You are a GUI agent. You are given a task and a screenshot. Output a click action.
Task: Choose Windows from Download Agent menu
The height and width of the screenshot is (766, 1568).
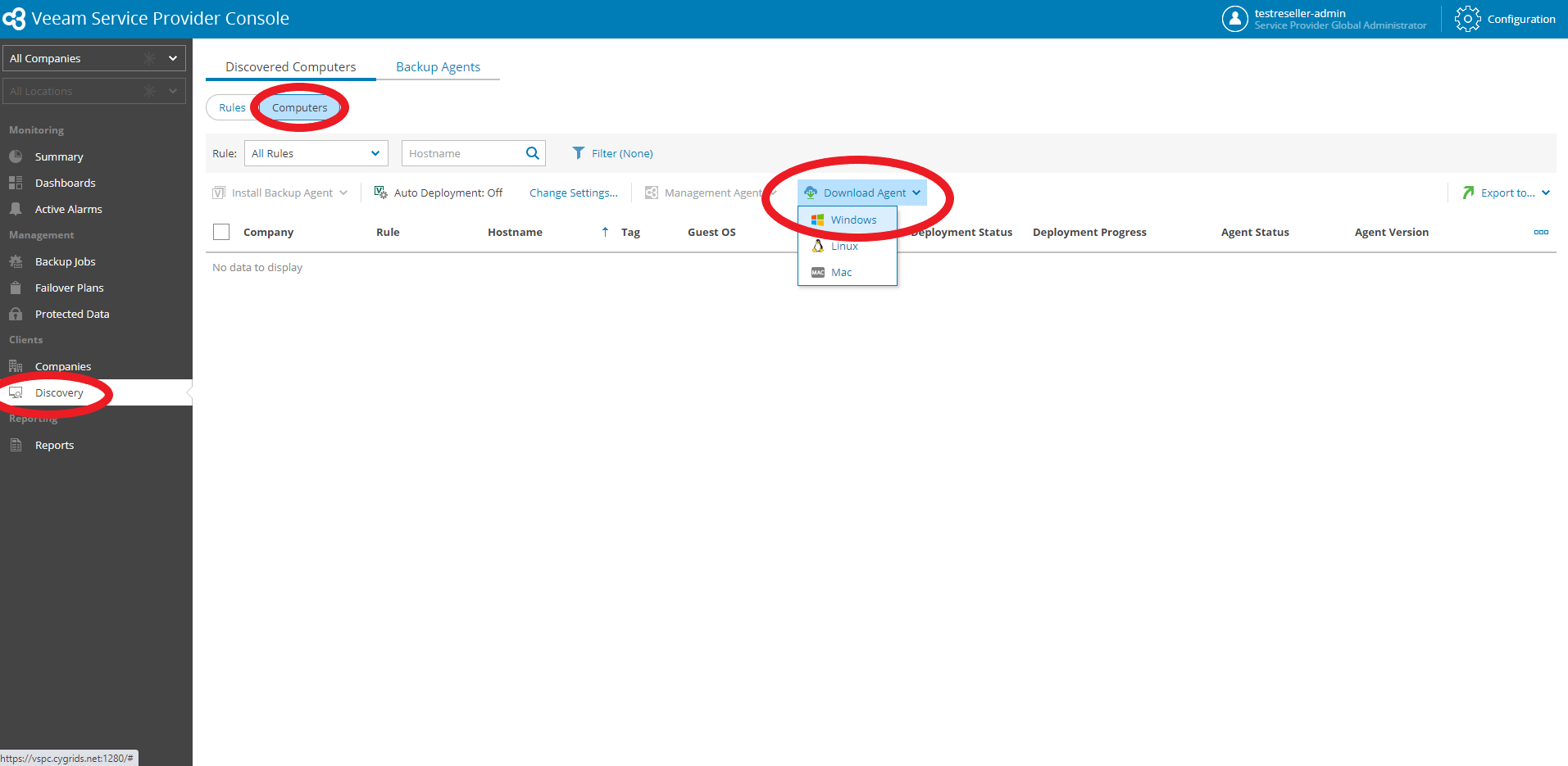[848, 220]
